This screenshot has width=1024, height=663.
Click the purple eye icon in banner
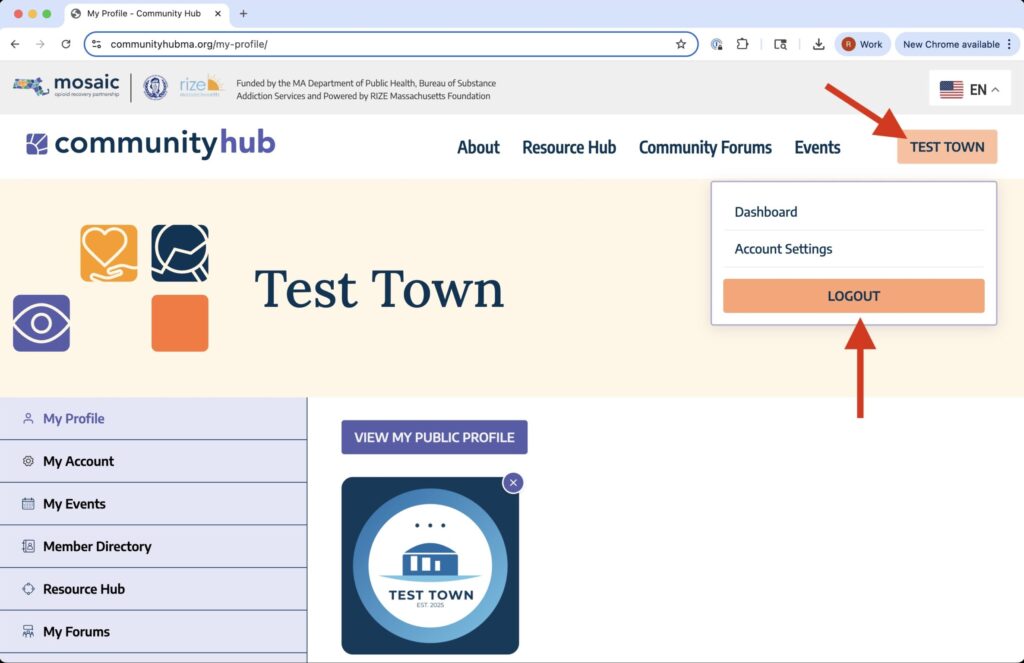click(41, 323)
